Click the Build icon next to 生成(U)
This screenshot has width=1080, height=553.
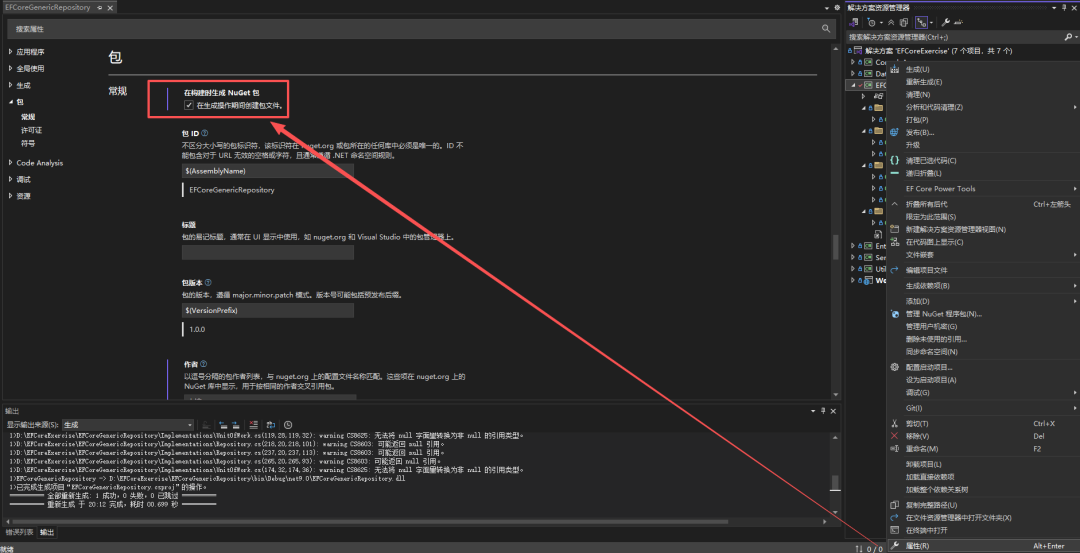click(895, 69)
